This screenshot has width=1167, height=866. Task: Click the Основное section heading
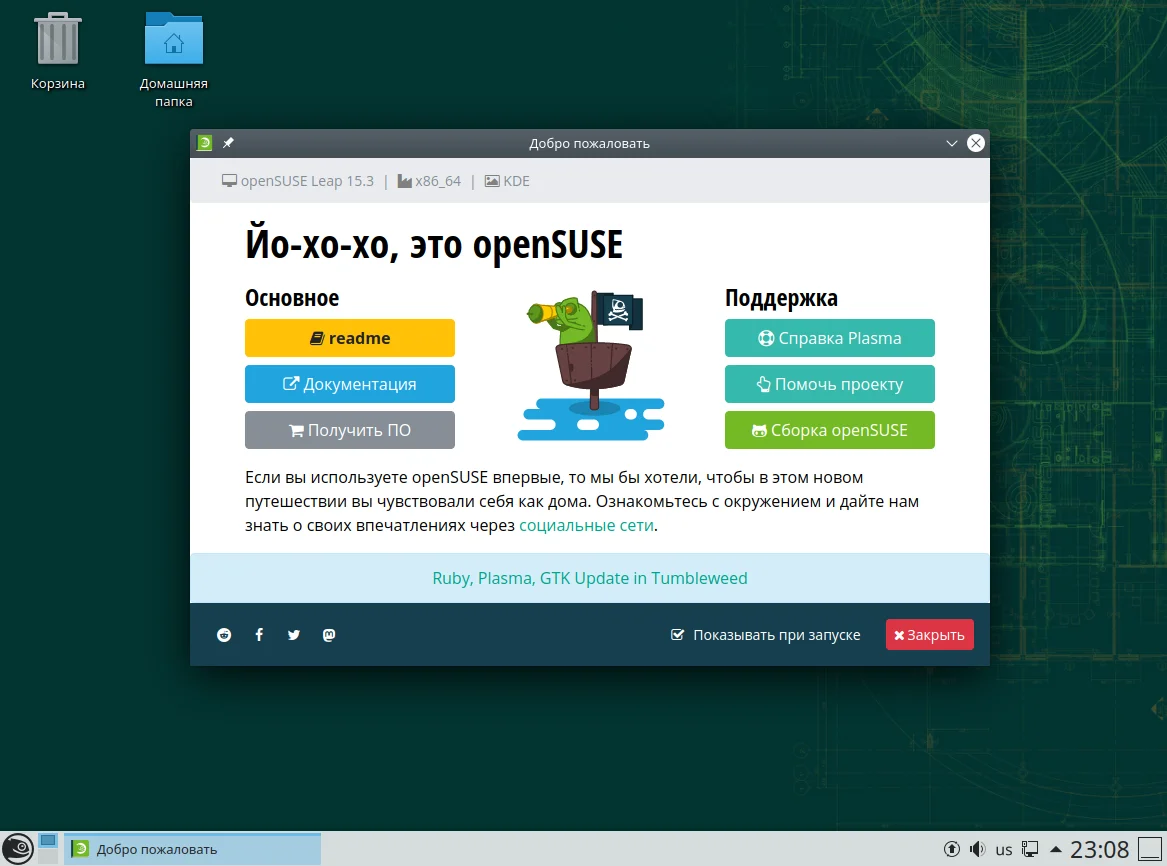[x=292, y=298]
